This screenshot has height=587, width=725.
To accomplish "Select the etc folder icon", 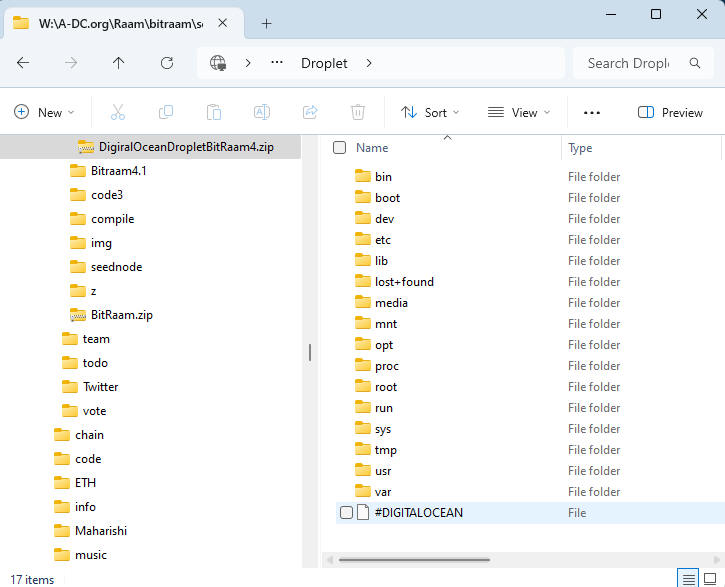I will pyautogui.click(x=362, y=239).
